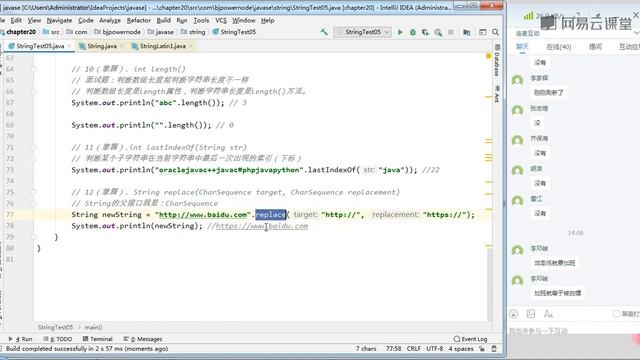The width and height of the screenshot is (640, 360).
Task: Click the Build project hammer icon
Action: [324, 31]
